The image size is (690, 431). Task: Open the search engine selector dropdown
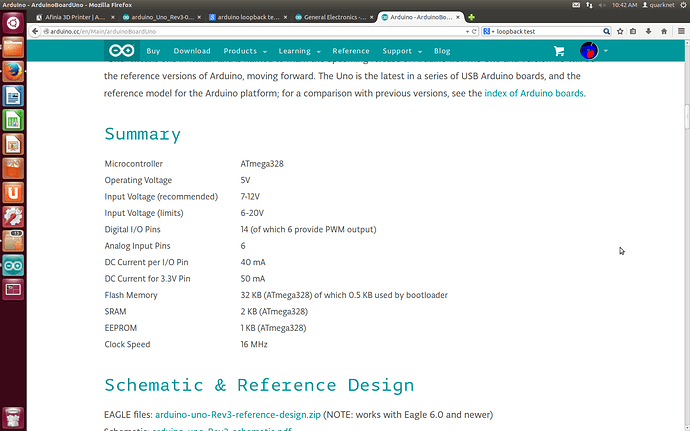pos(489,31)
